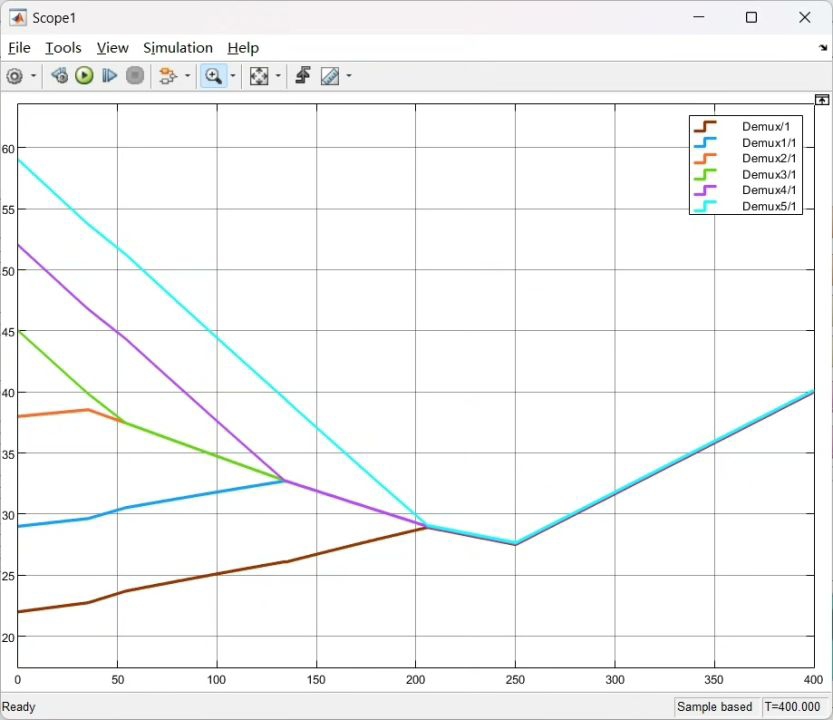833x720 pixels.
Task: Click the Scale Axes Limits icon
Action: click(258, 76)
